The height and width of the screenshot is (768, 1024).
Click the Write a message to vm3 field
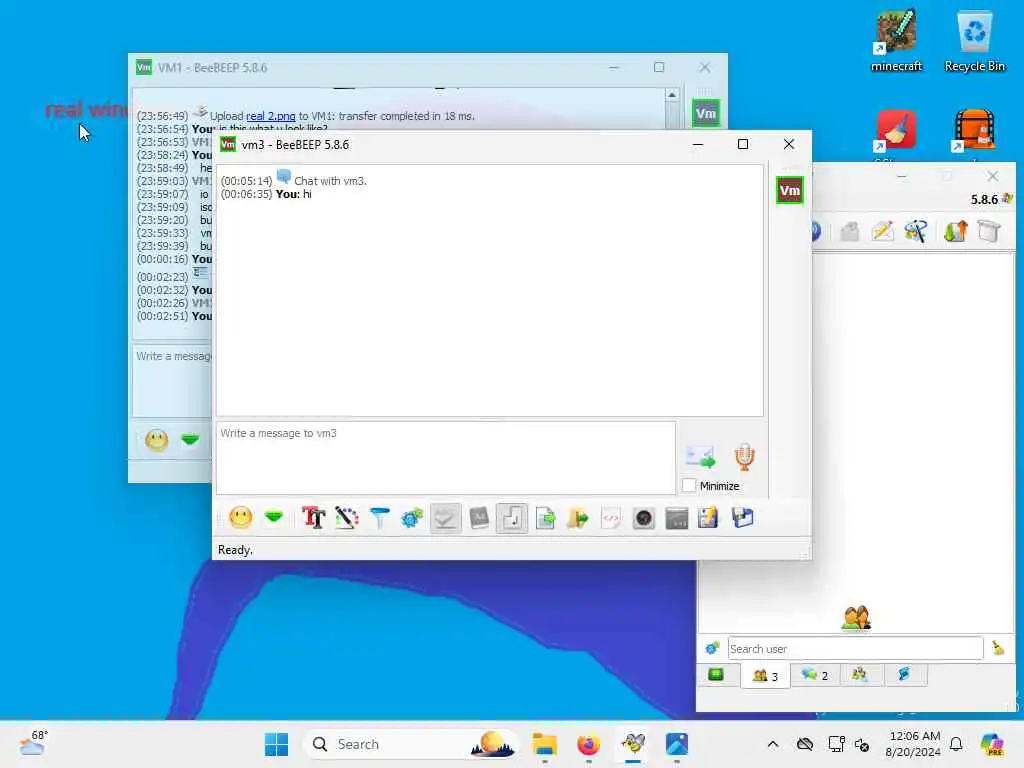pos(445,458)
